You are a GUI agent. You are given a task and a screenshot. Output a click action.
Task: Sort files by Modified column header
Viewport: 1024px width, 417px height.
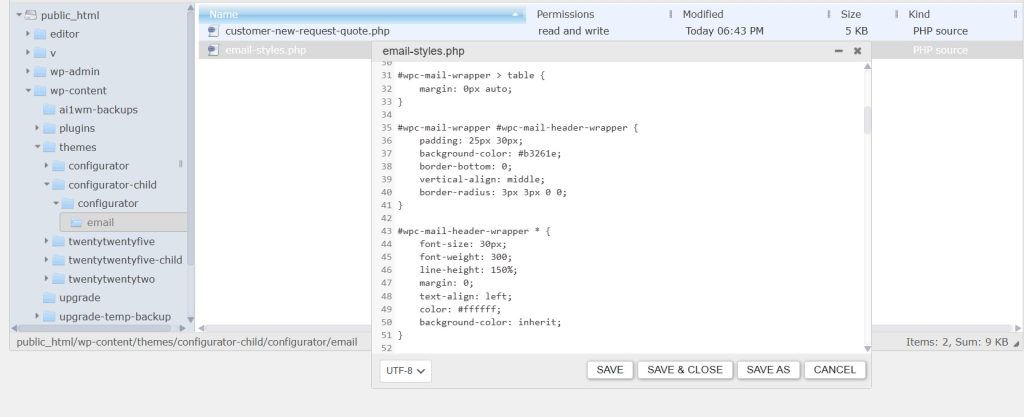703,14
